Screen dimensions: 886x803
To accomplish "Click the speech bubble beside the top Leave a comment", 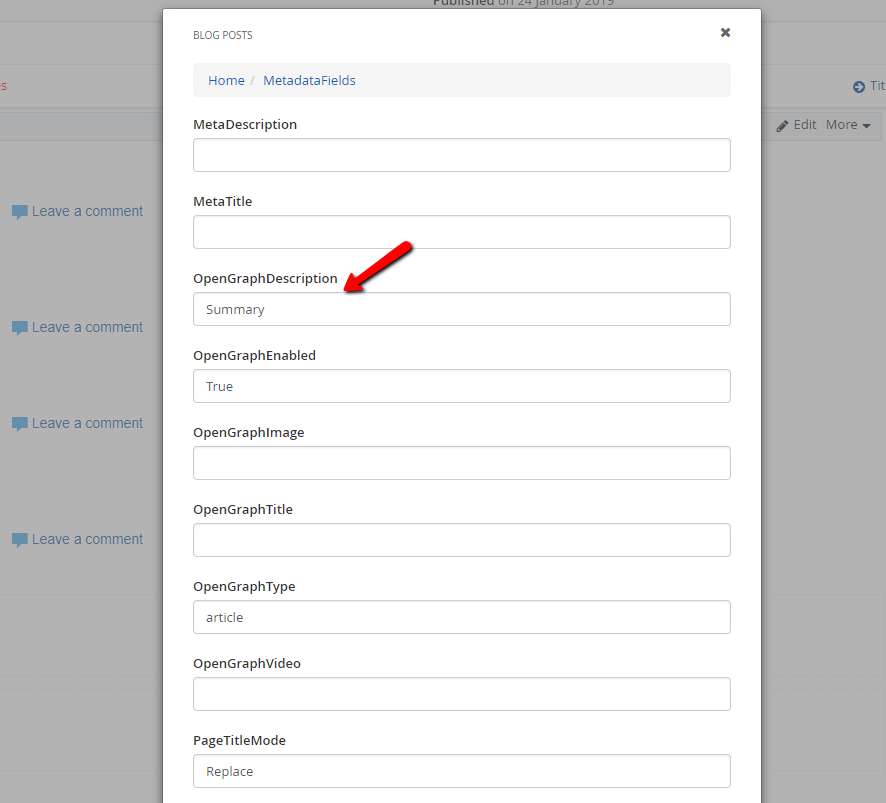I will click(19, 211).
